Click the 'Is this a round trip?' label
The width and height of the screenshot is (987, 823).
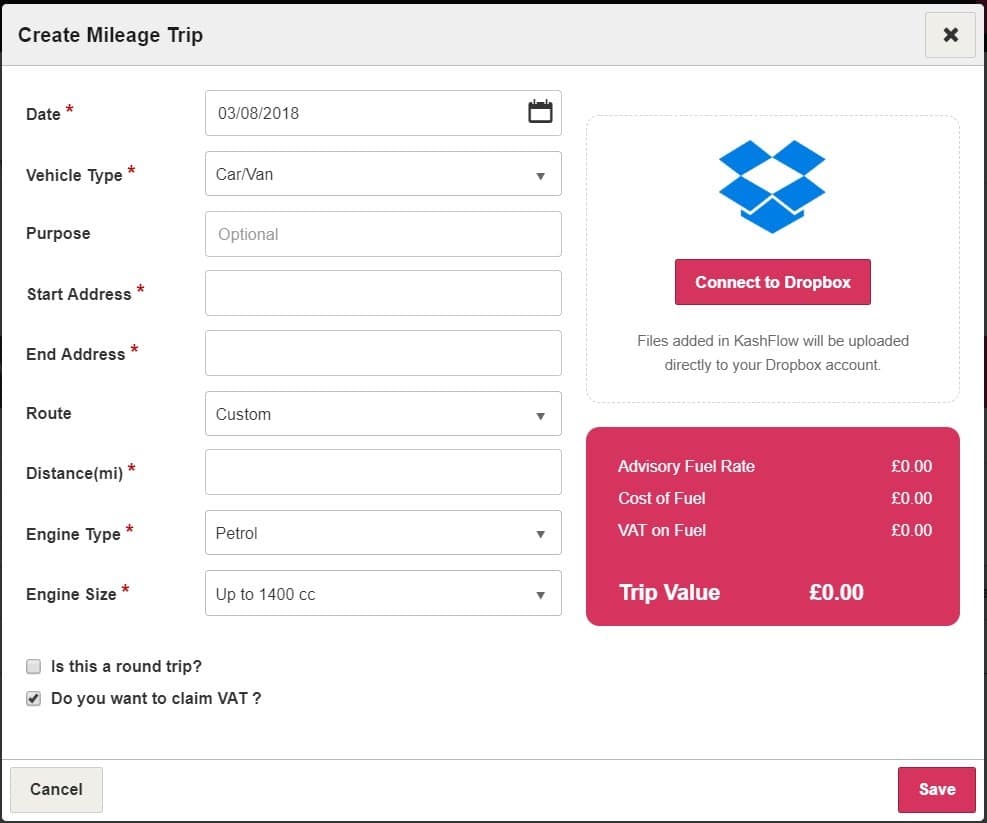coord(126,666)
